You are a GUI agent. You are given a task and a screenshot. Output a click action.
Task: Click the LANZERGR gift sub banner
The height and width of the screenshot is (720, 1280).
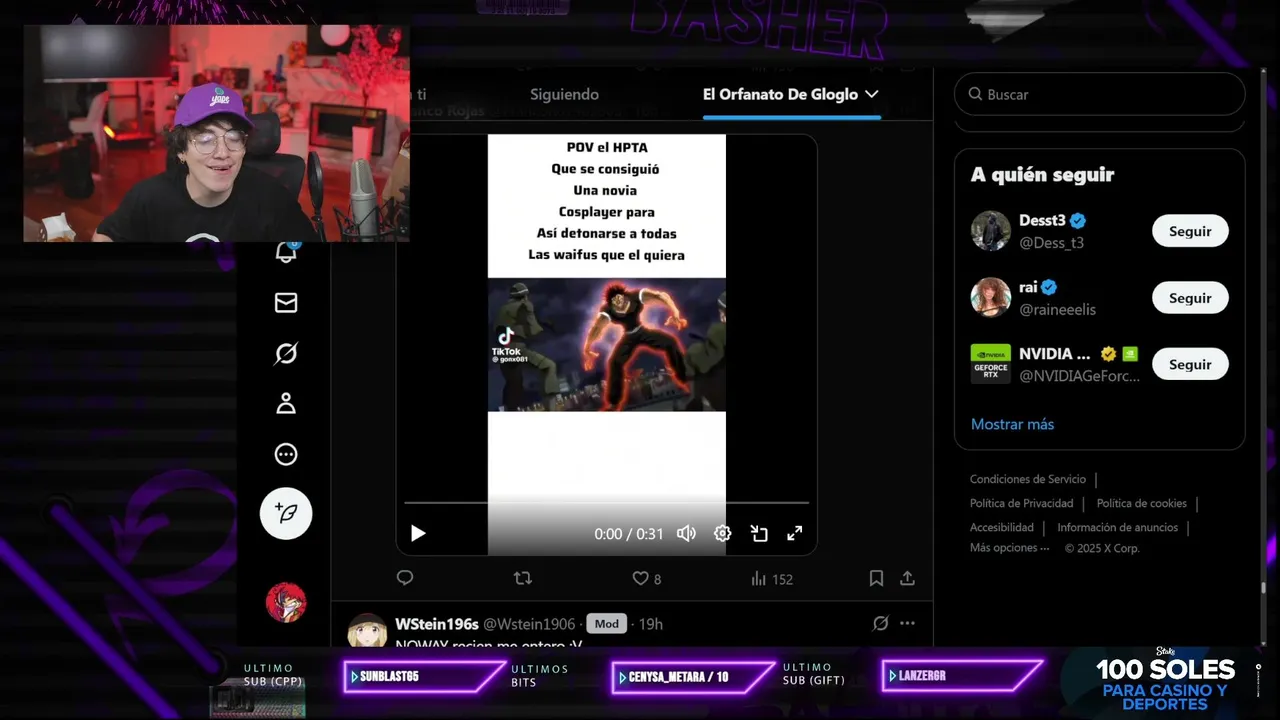tap(962, 677)
